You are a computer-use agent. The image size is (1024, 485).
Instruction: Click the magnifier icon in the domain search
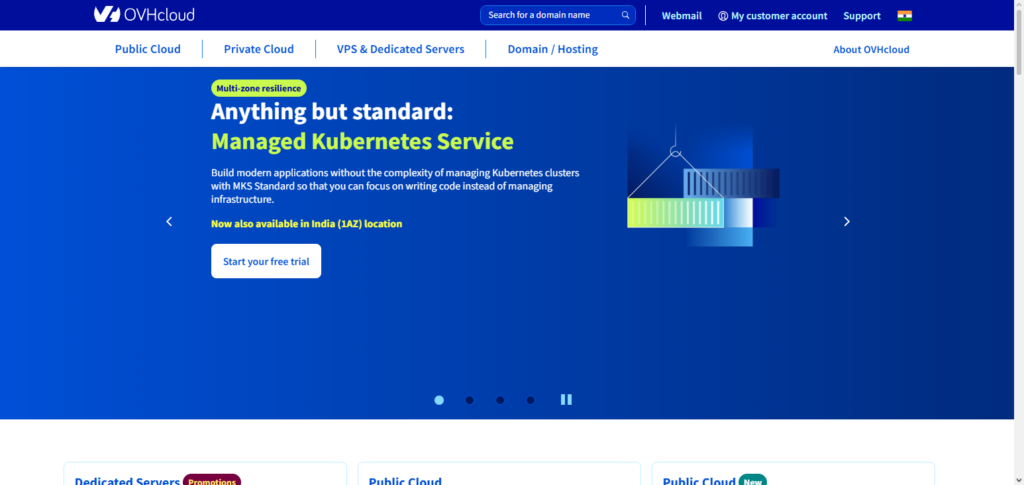626,15
